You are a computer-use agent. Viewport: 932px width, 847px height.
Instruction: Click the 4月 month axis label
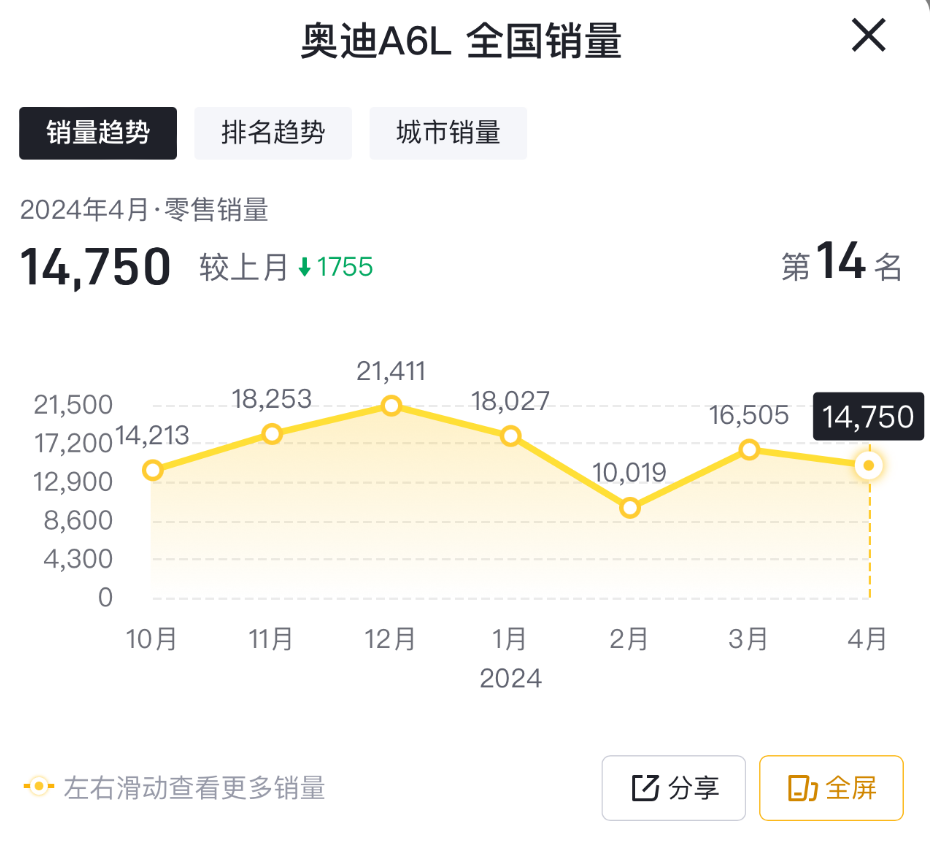point(868,638)
